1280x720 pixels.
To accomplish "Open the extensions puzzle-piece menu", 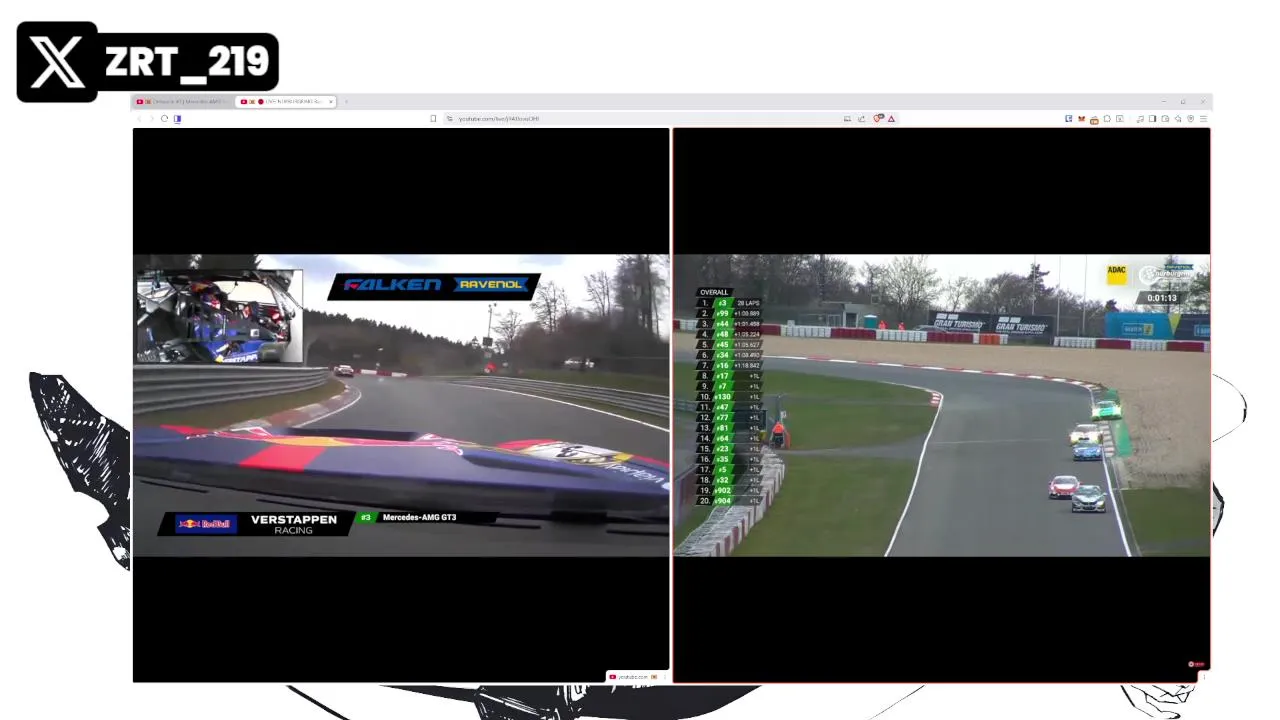I will (1107, 119).
